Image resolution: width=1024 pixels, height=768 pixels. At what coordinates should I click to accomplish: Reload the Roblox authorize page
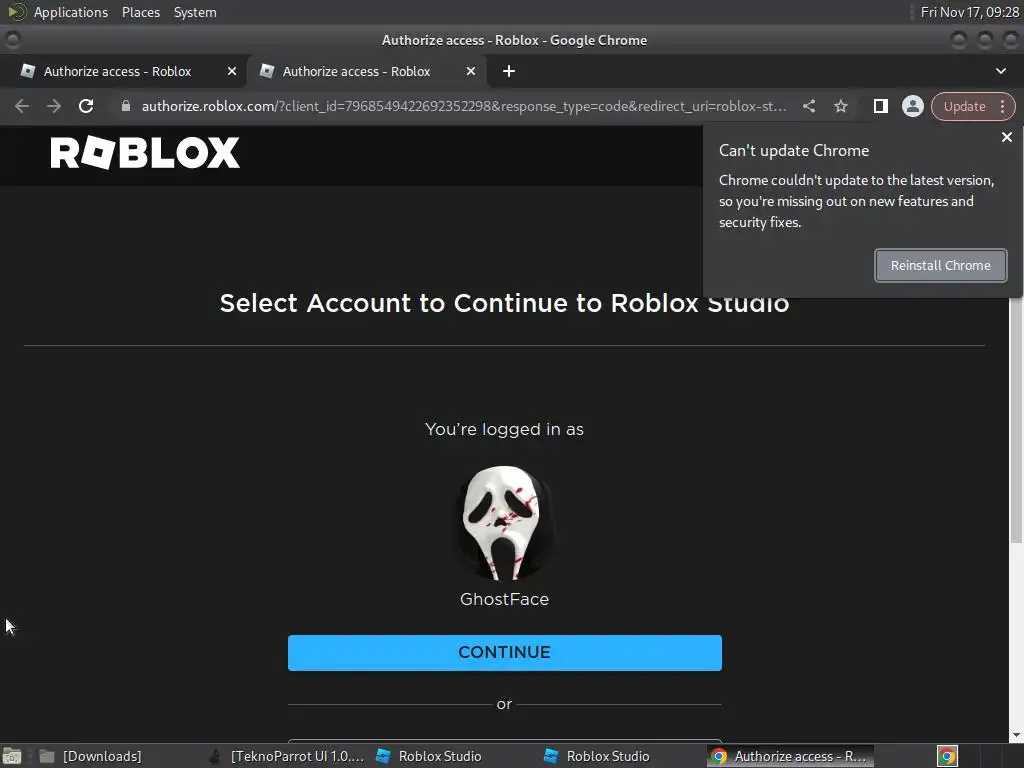86,106
